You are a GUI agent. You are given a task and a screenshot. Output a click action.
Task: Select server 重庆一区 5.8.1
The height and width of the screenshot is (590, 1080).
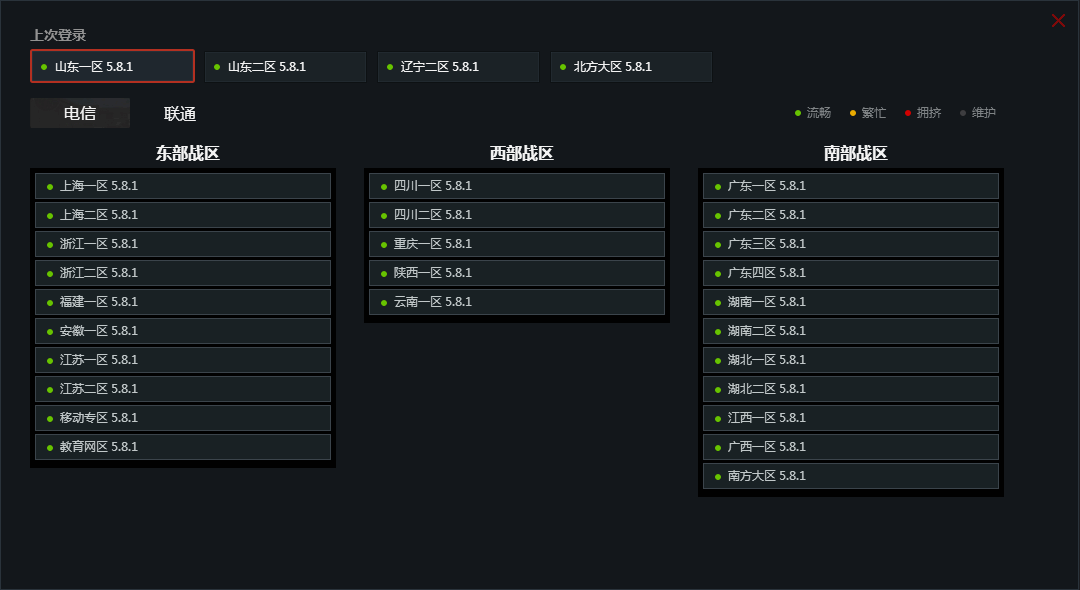pos(517,244)
